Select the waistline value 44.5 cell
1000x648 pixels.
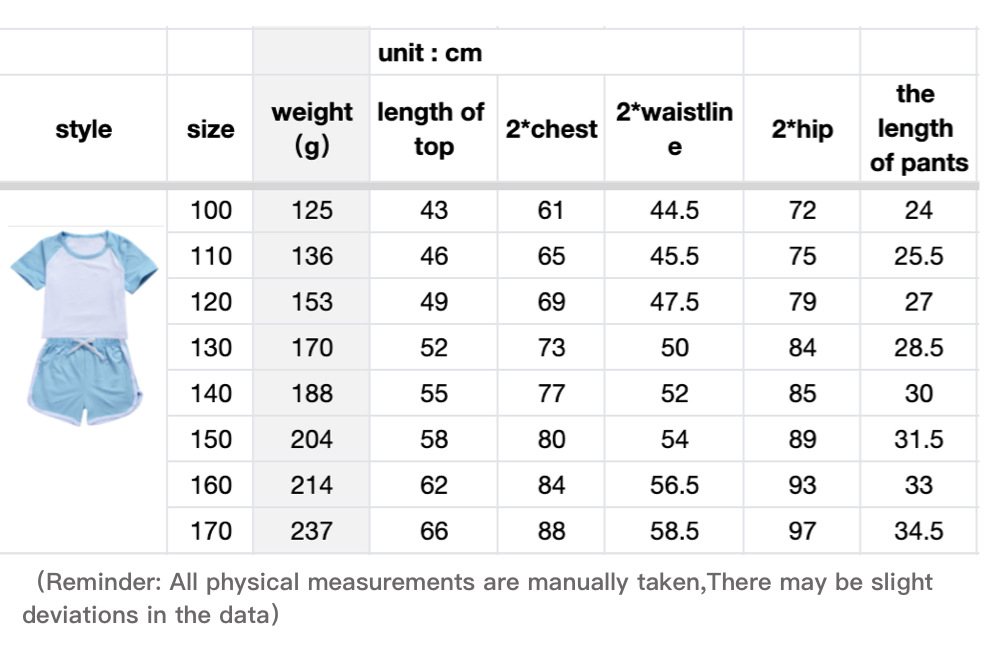pos(674,210)
